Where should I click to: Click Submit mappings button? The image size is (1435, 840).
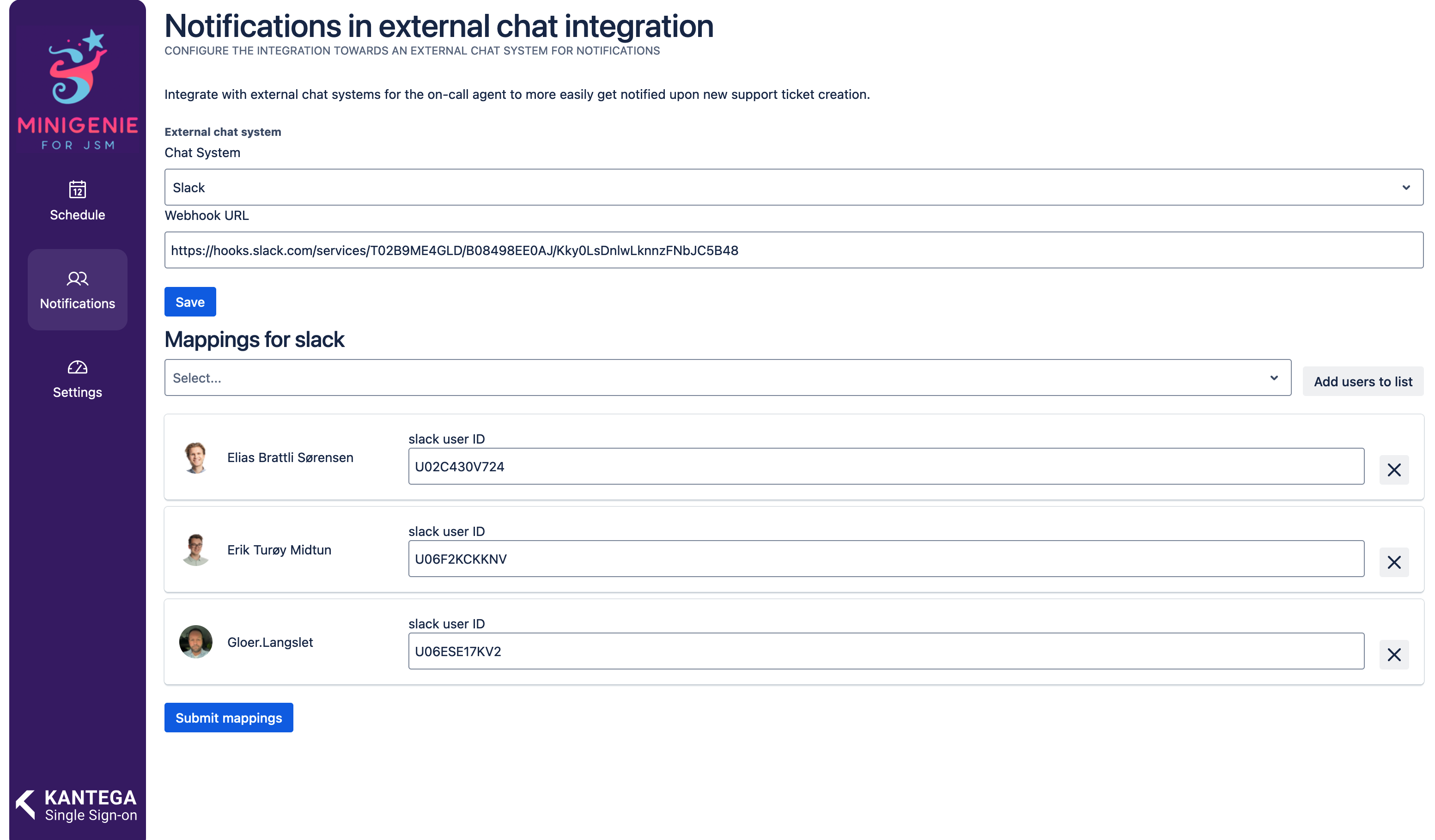228,718
